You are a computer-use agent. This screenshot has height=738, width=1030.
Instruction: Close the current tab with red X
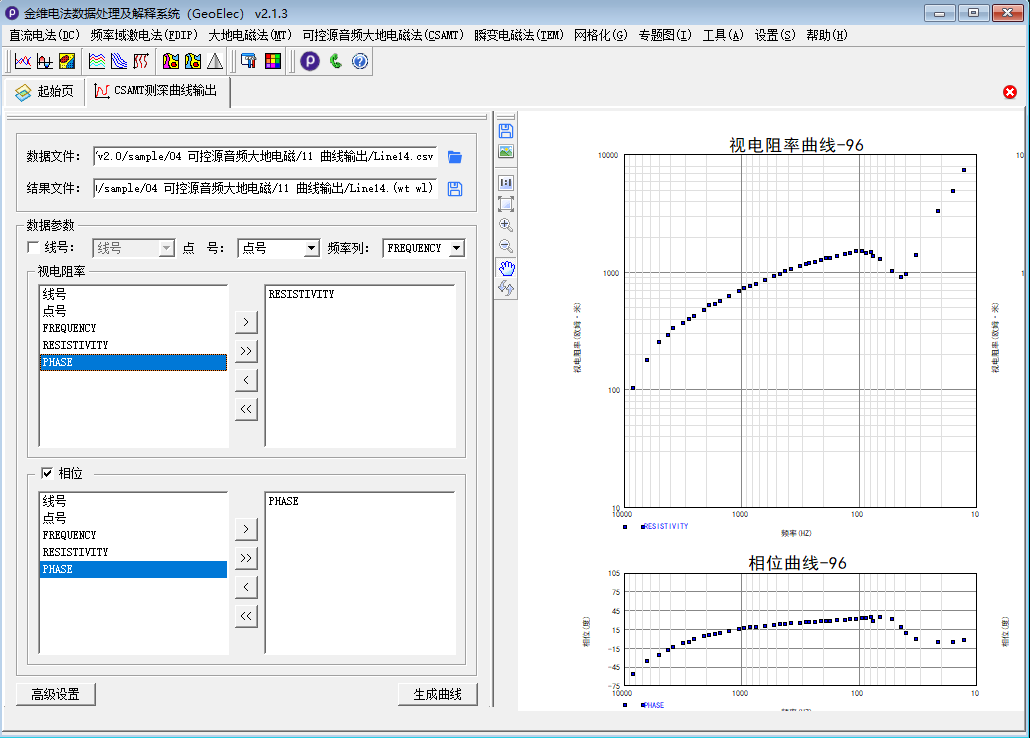pyautogui.click(x=1010, y=92)
